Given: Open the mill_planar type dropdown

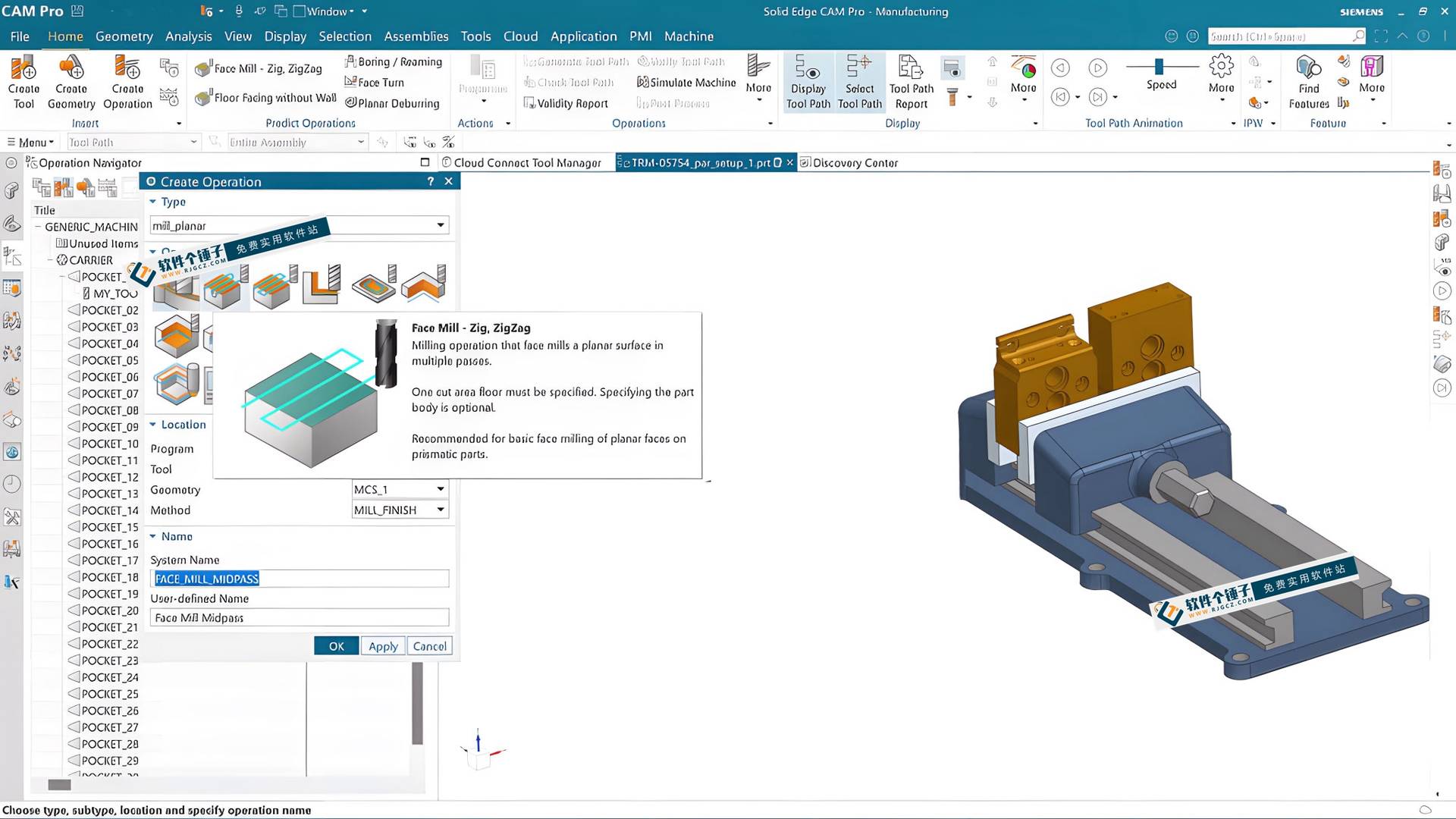Looking at the screenshot, I should (x=300, y=225).
